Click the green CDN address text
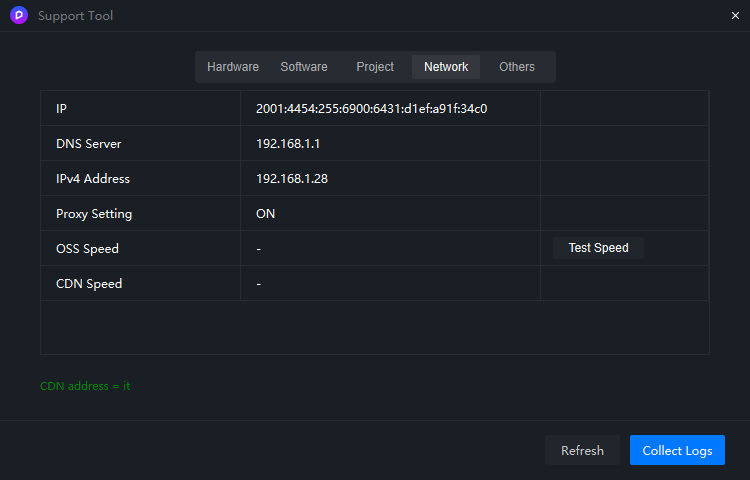 click(x=85, y=386)
